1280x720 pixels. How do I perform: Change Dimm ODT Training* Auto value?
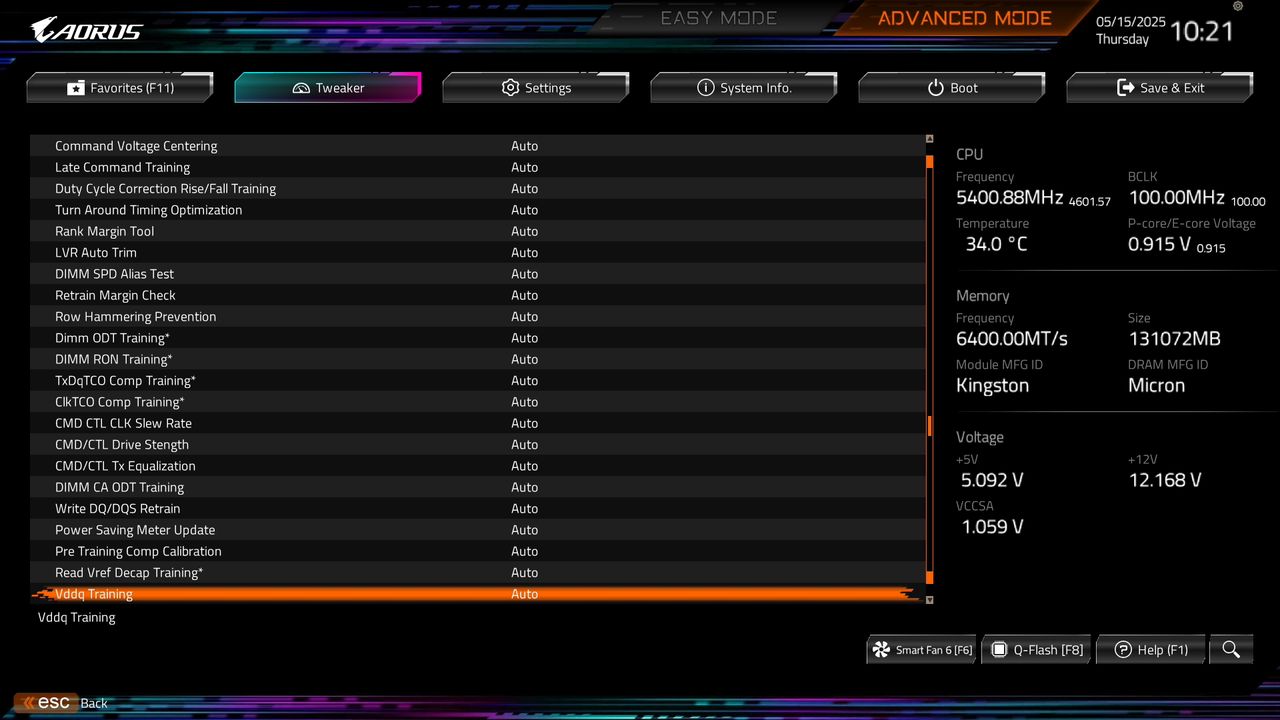coord(524,338)
